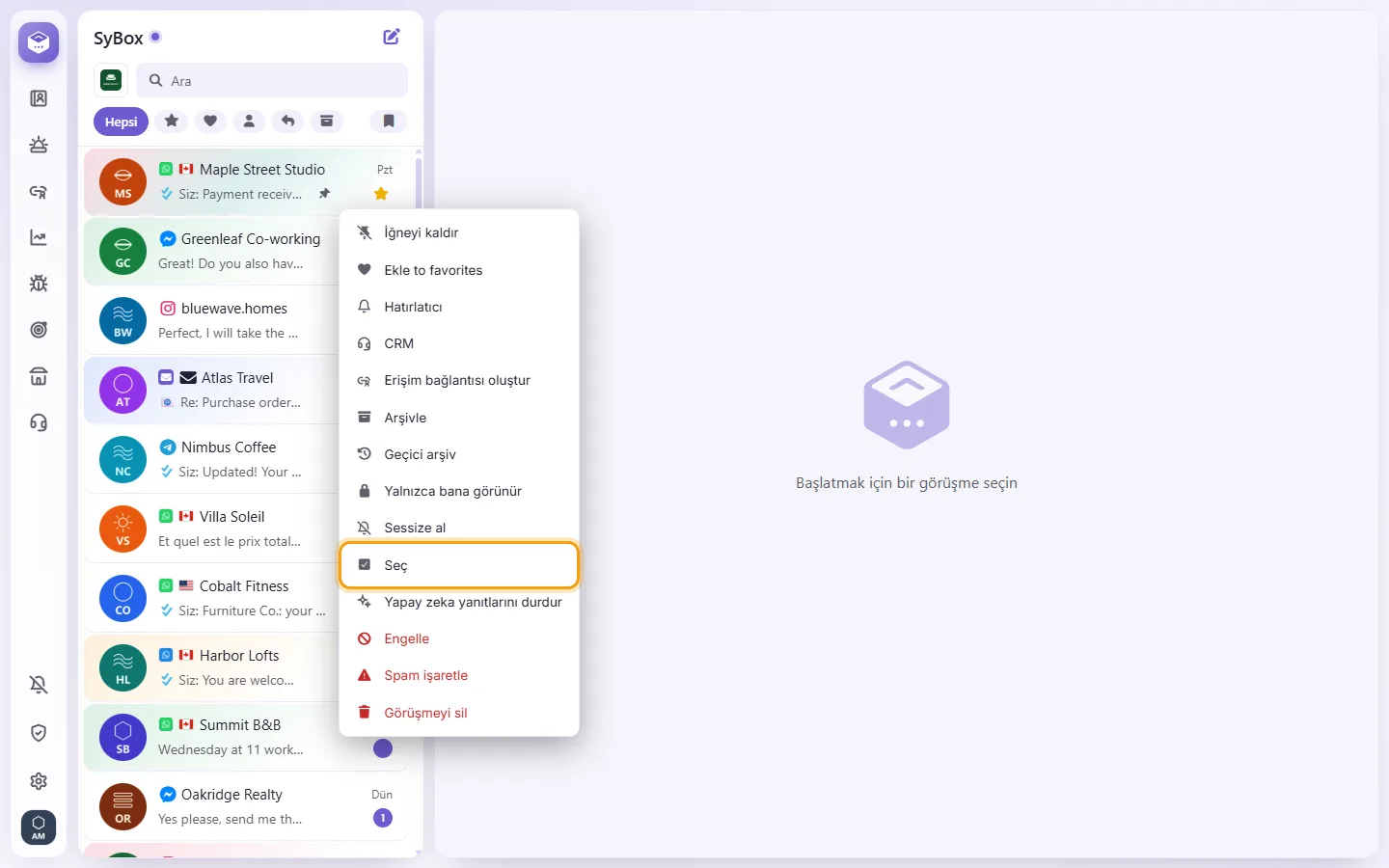Filter conversations by archive box
Screen dimensions: 1389x868
point(327,122)
